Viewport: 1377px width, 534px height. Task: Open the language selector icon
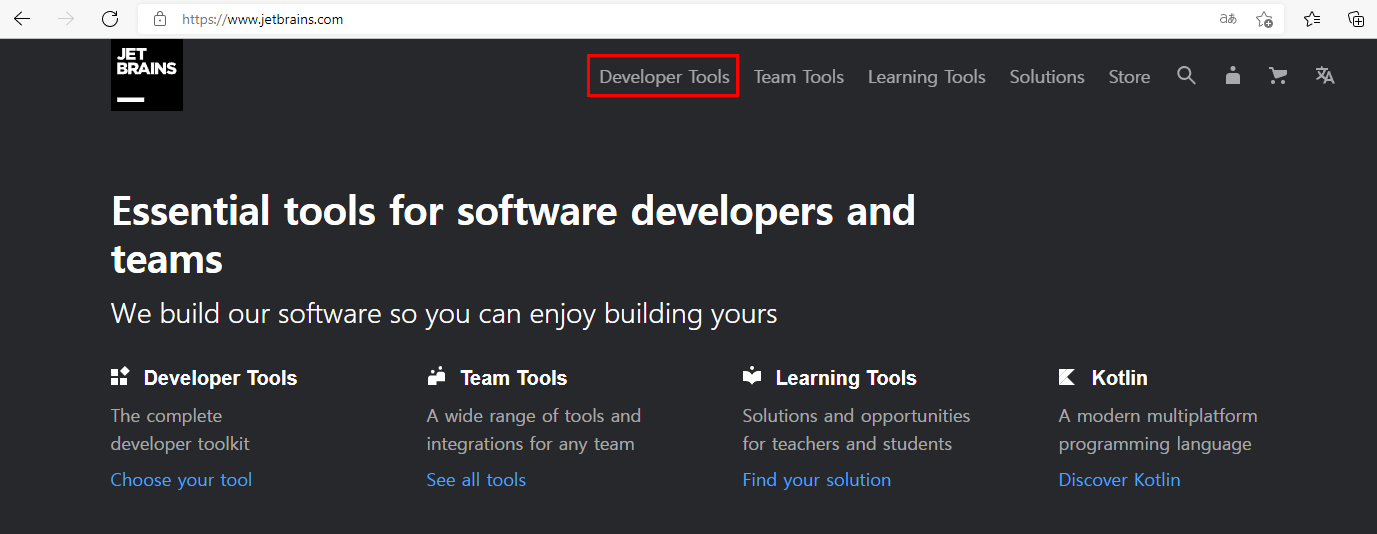pyautogui.click(x=1325, y=76)
